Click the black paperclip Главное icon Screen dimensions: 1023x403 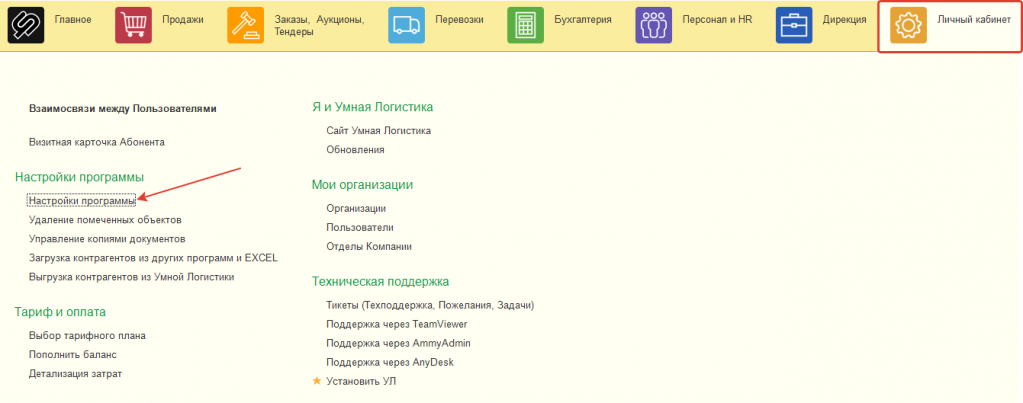point(26,25)
